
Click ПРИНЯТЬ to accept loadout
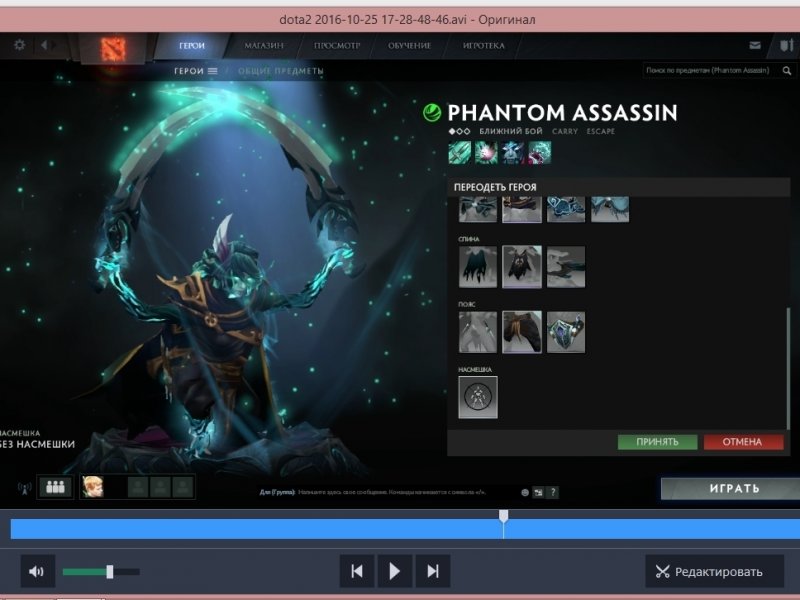657,442
